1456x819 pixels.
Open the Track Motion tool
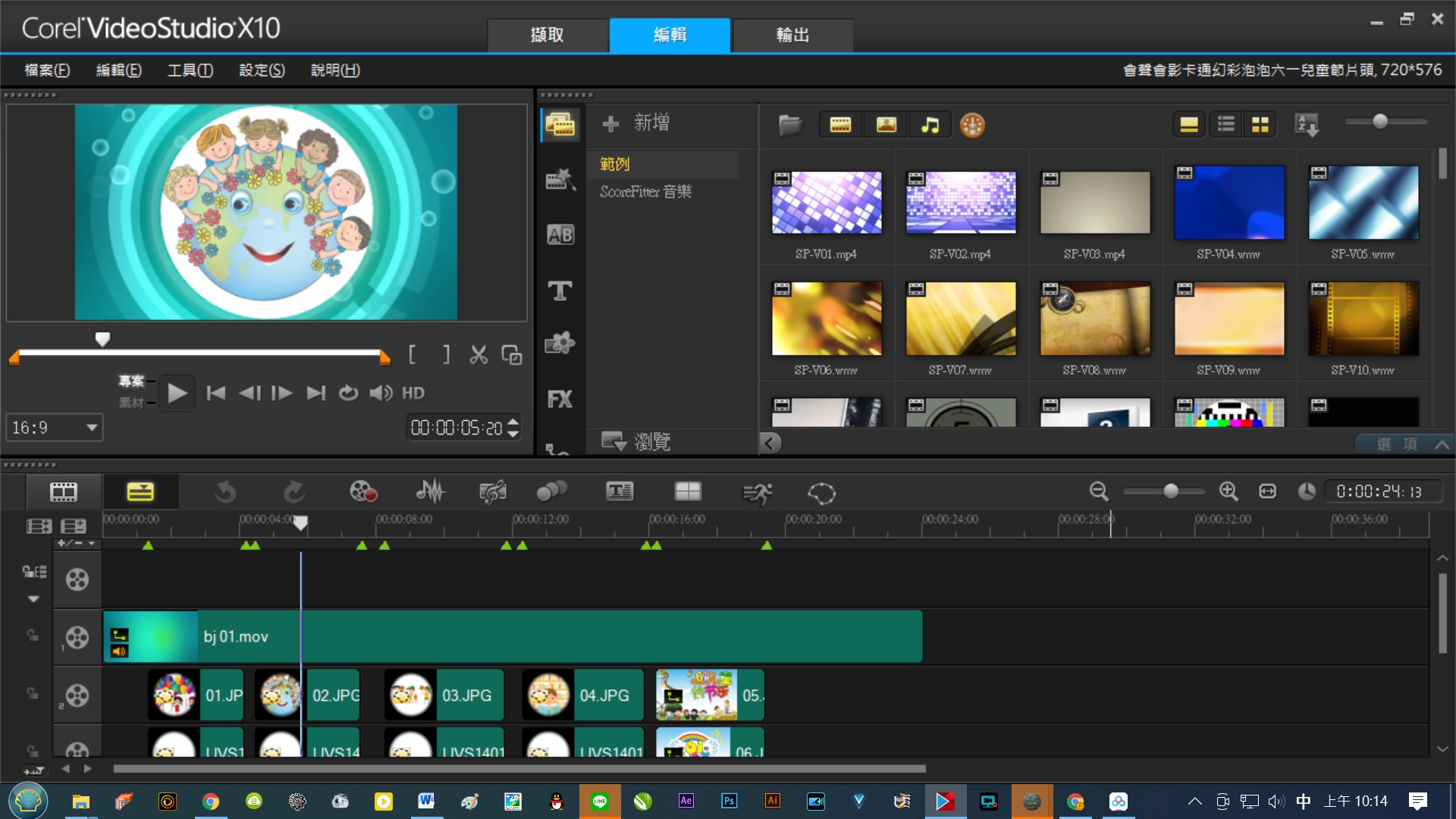551,493
